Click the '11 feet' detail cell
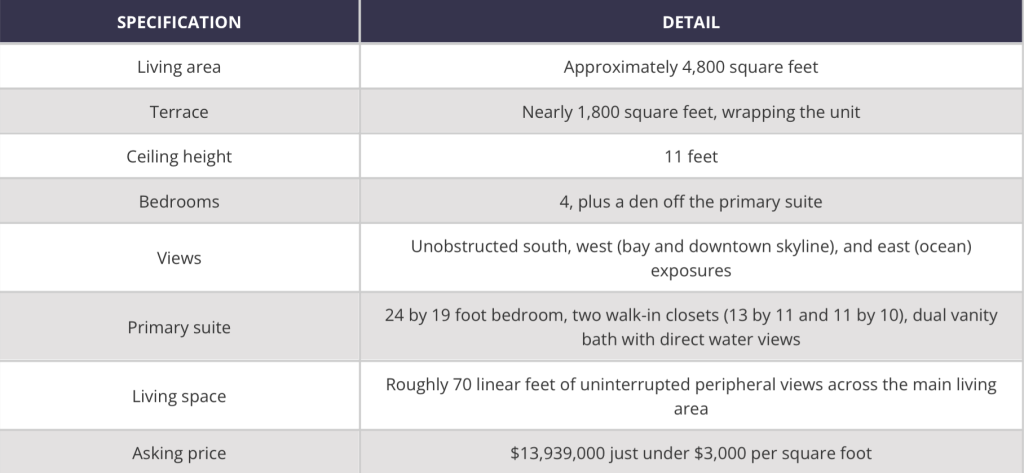This screenshot has height=473, width=1024. [691, 157]
